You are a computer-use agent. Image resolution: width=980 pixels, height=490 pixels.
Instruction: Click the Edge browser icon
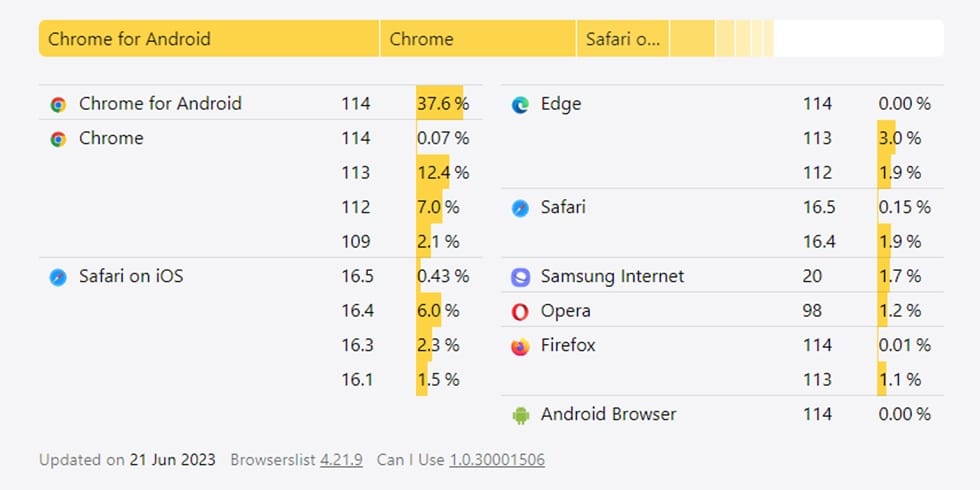coord(520,104)
